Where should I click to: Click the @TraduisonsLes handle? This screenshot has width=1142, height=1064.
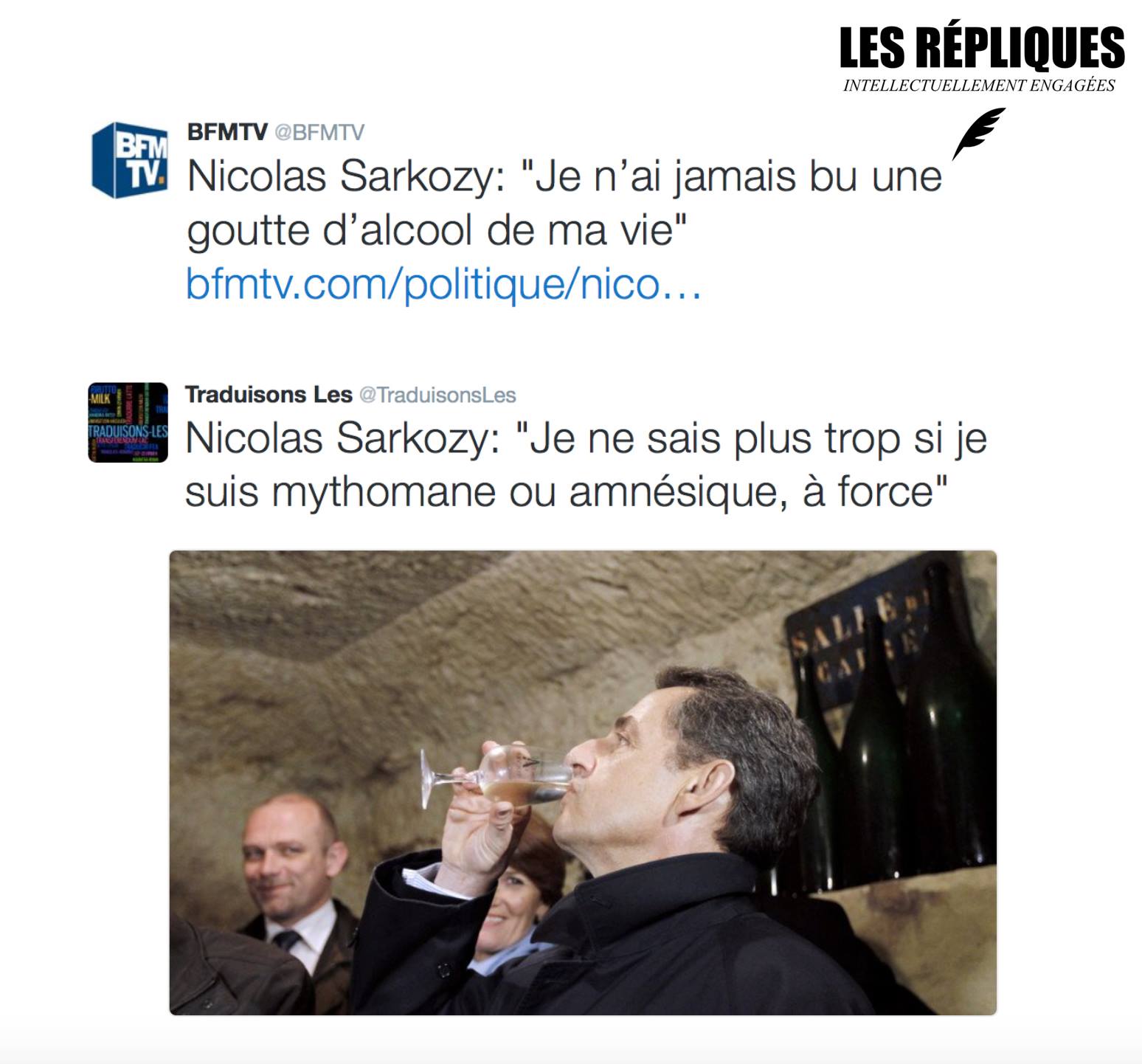(x=437, y=395)
